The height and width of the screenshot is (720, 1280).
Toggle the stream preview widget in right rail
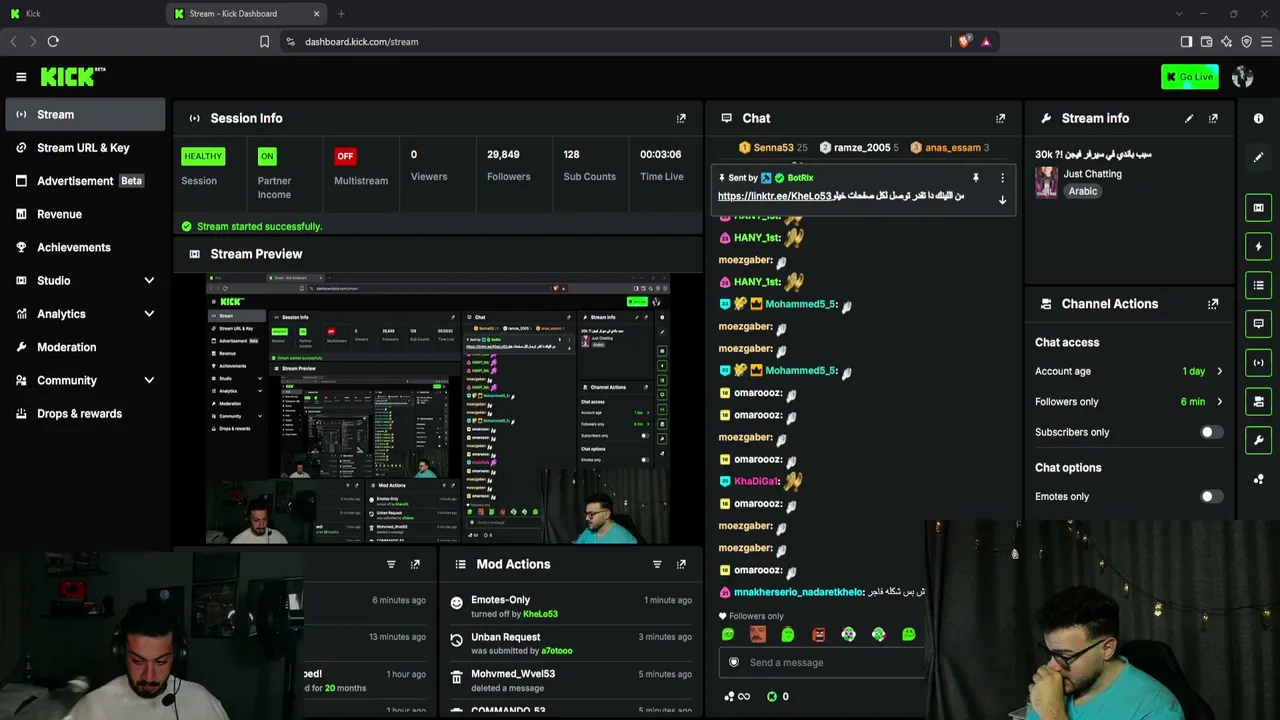tap(1259, 208)
